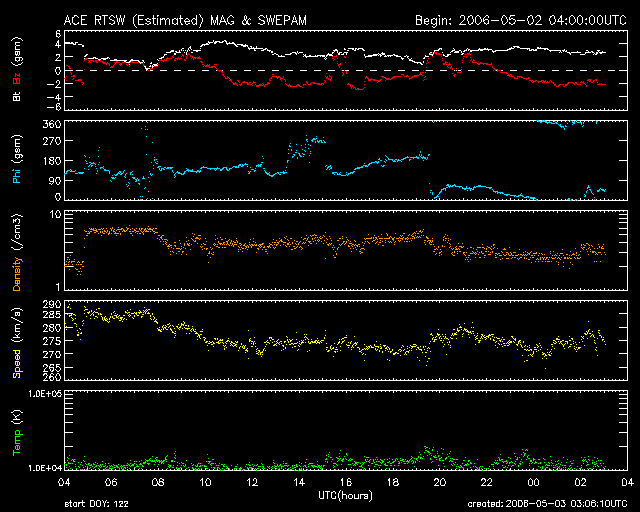Click the 'Density (/cm3)' axis label

pos(17,252)
